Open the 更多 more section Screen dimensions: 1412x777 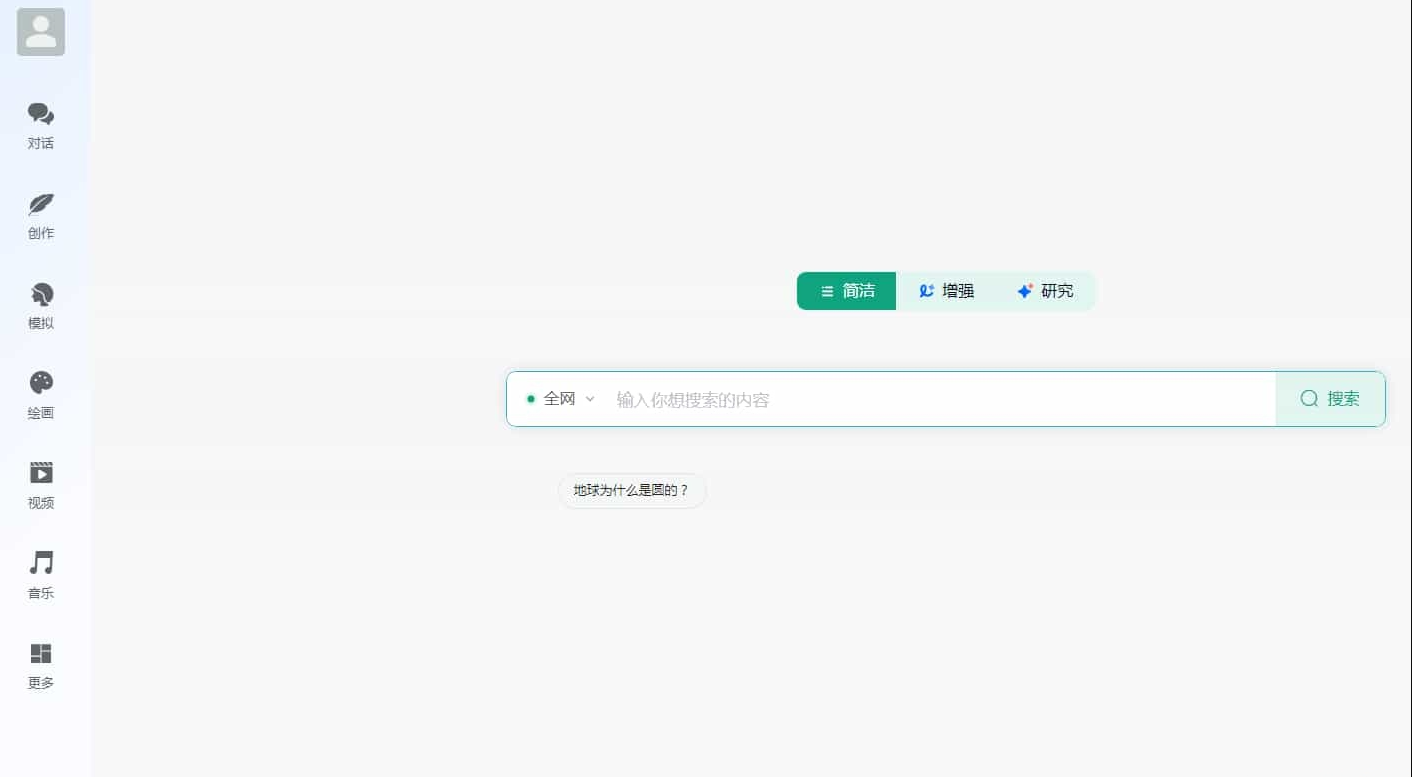[41, 666]
